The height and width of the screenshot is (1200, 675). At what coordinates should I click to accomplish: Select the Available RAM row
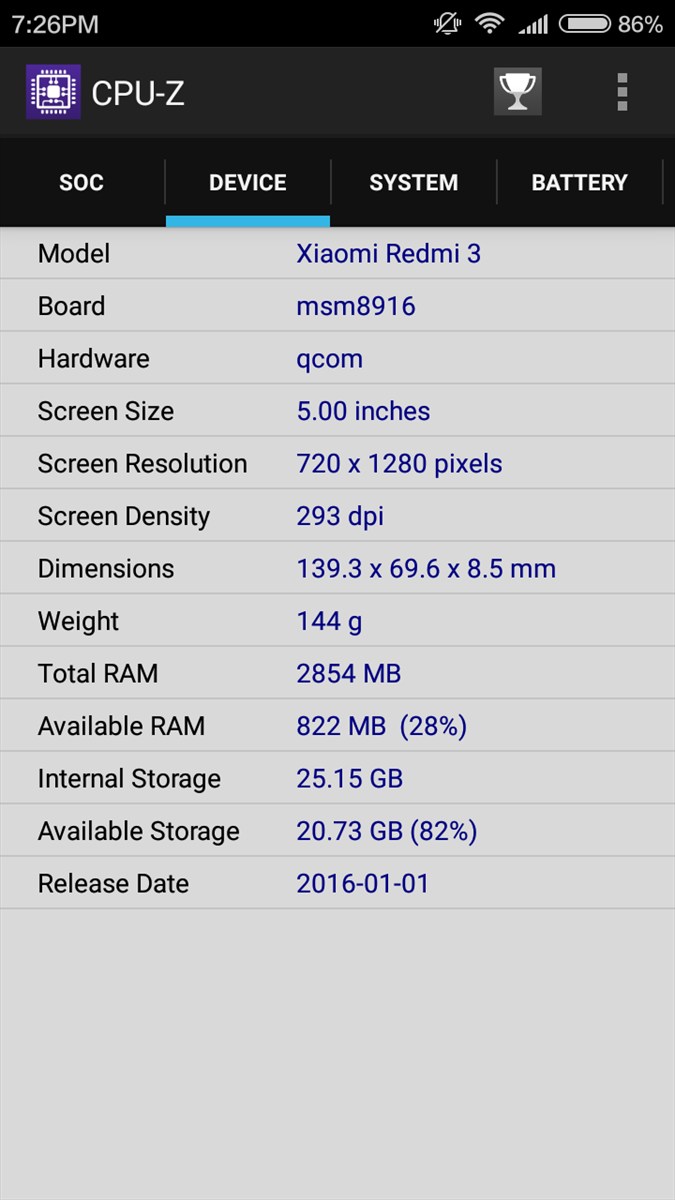(337, 726)
